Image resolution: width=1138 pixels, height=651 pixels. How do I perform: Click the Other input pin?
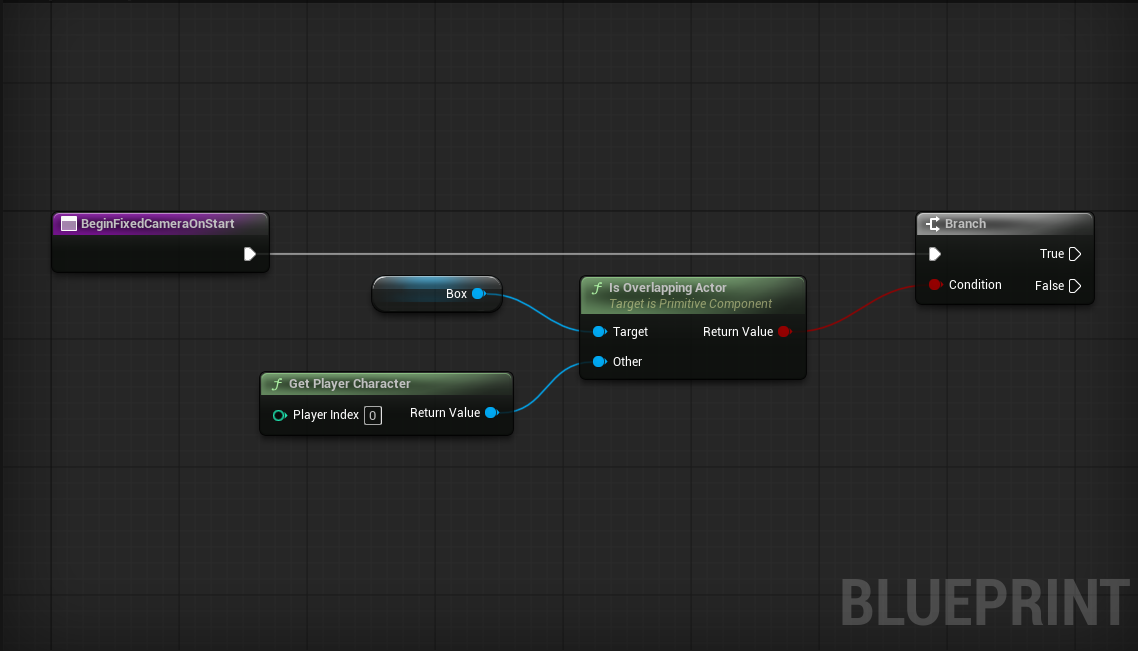pyautogui.click(x=598, y=362)
